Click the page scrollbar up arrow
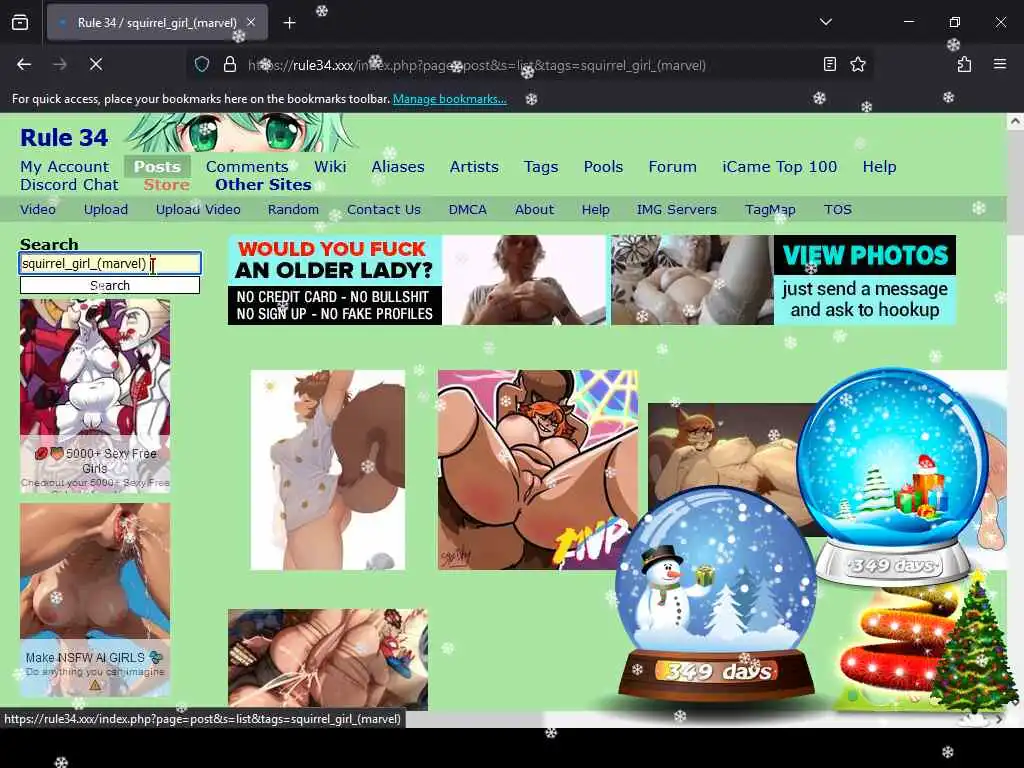 pos(1015,121)
